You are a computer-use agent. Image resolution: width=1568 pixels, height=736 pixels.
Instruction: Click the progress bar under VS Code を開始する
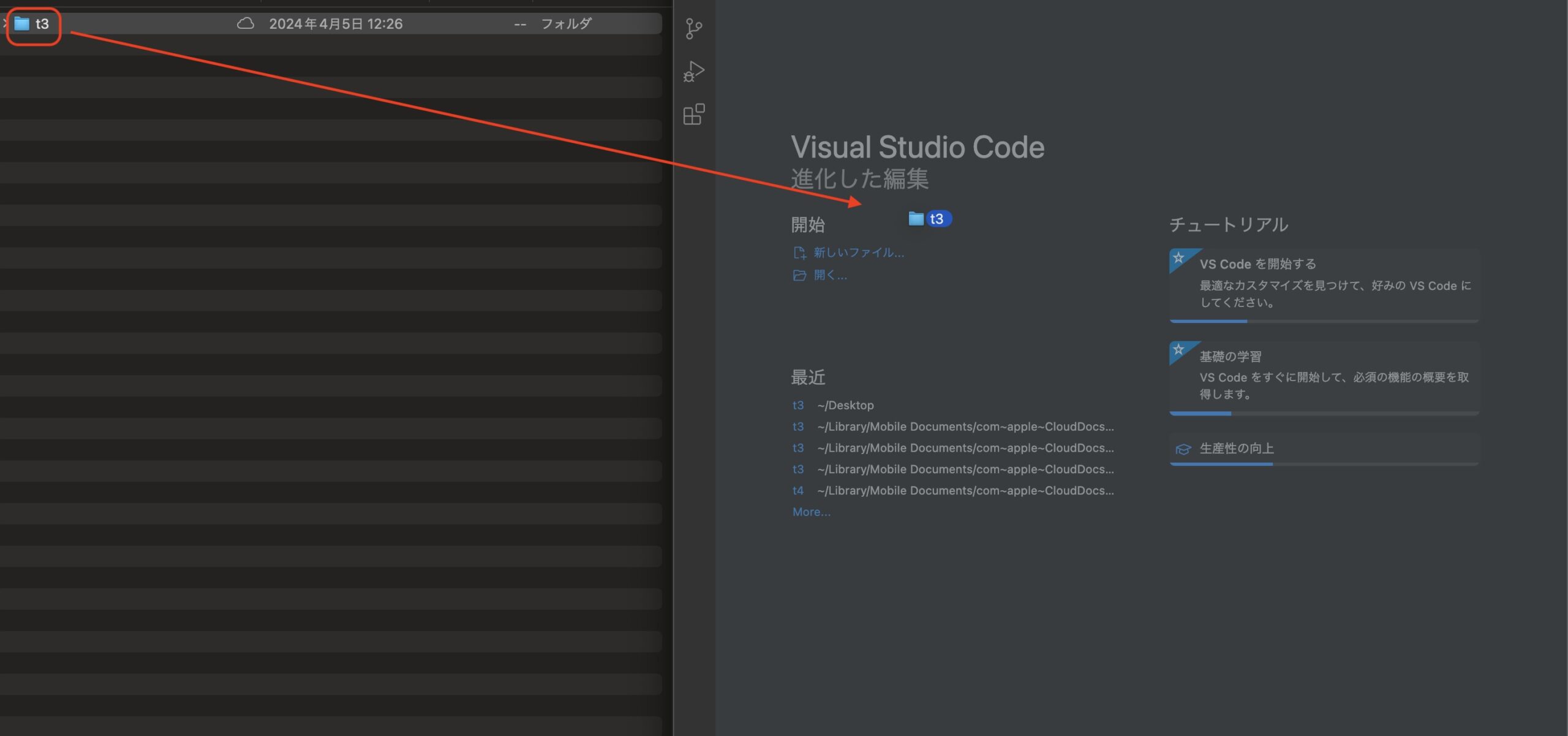pos(1324,321)
